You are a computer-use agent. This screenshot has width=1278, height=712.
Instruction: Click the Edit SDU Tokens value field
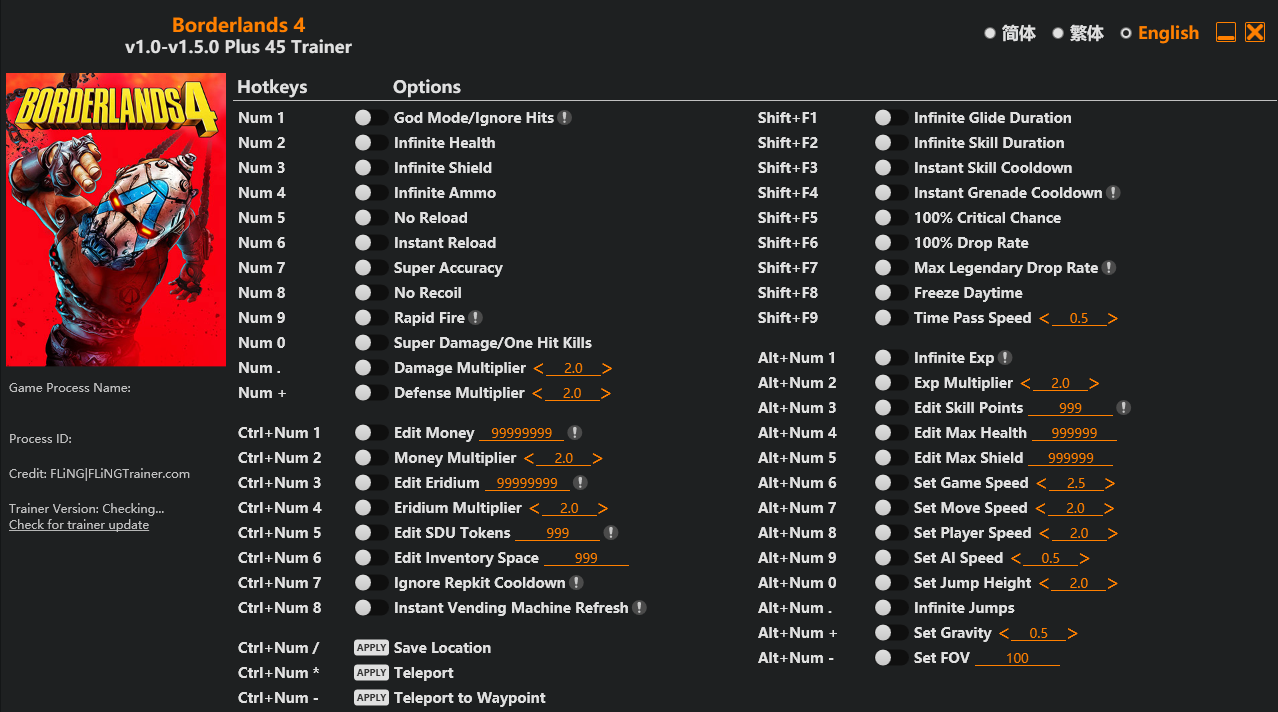558,533
